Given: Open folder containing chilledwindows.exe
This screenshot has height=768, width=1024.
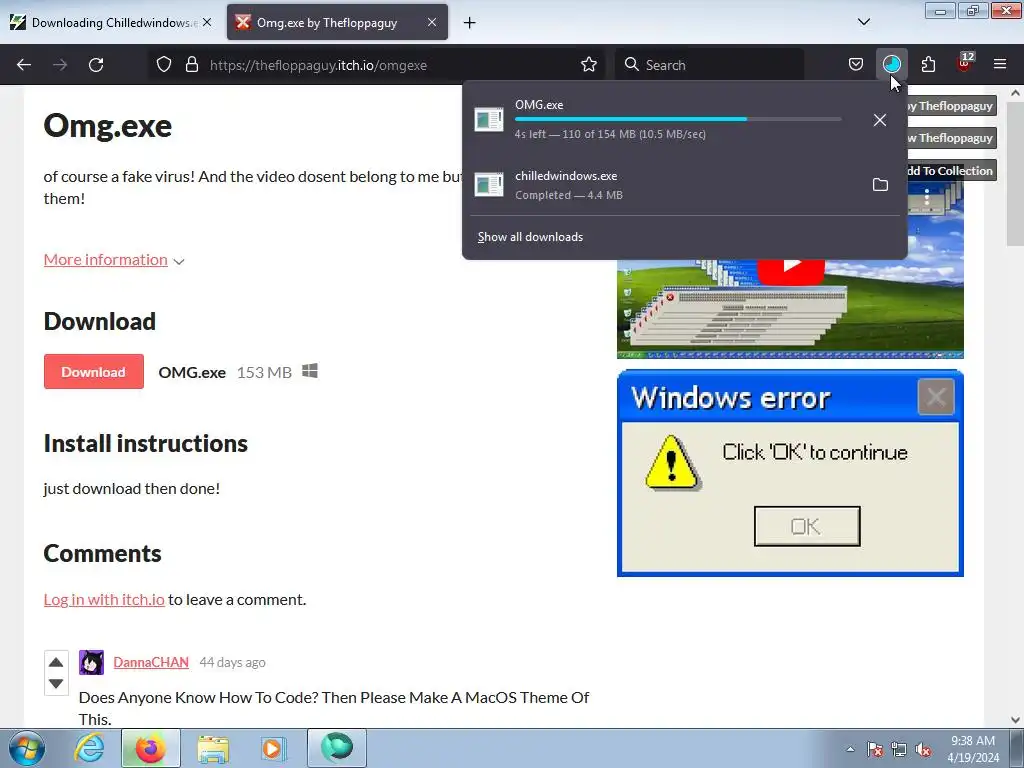Looking at the screenshot, I should (880, 185).
